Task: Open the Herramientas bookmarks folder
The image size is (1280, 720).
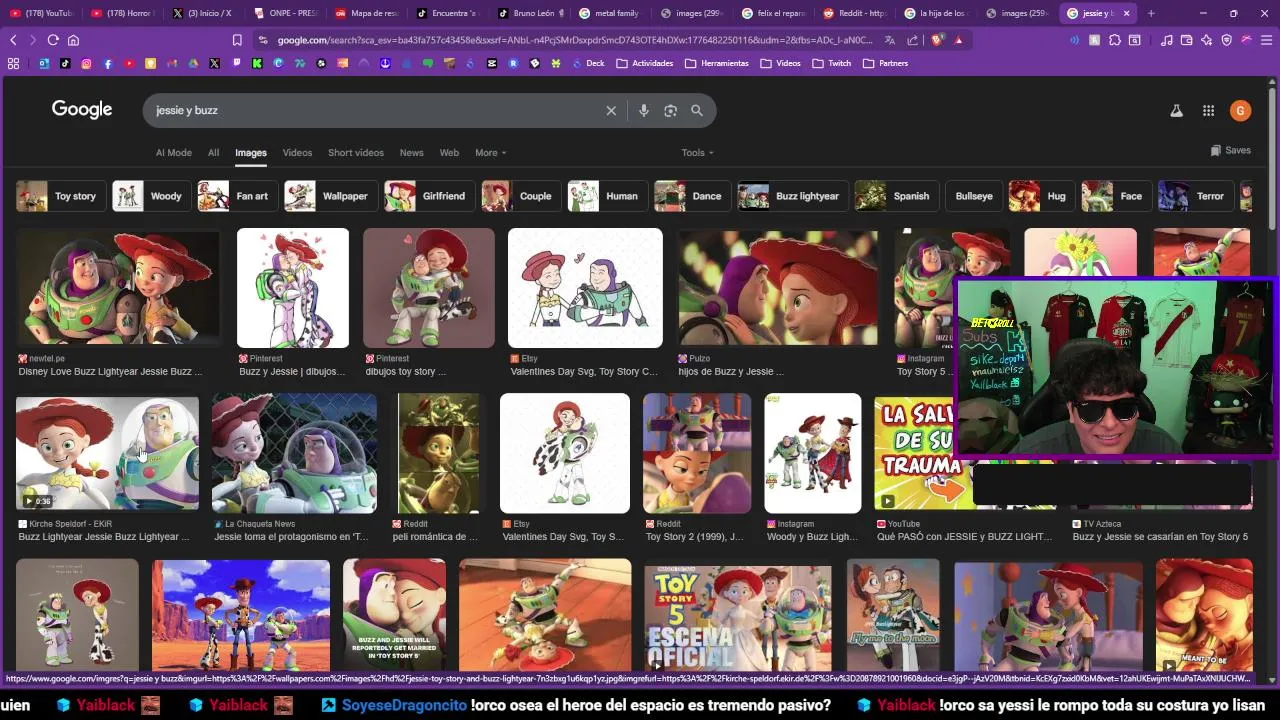Action: click(x=717, y=63)
